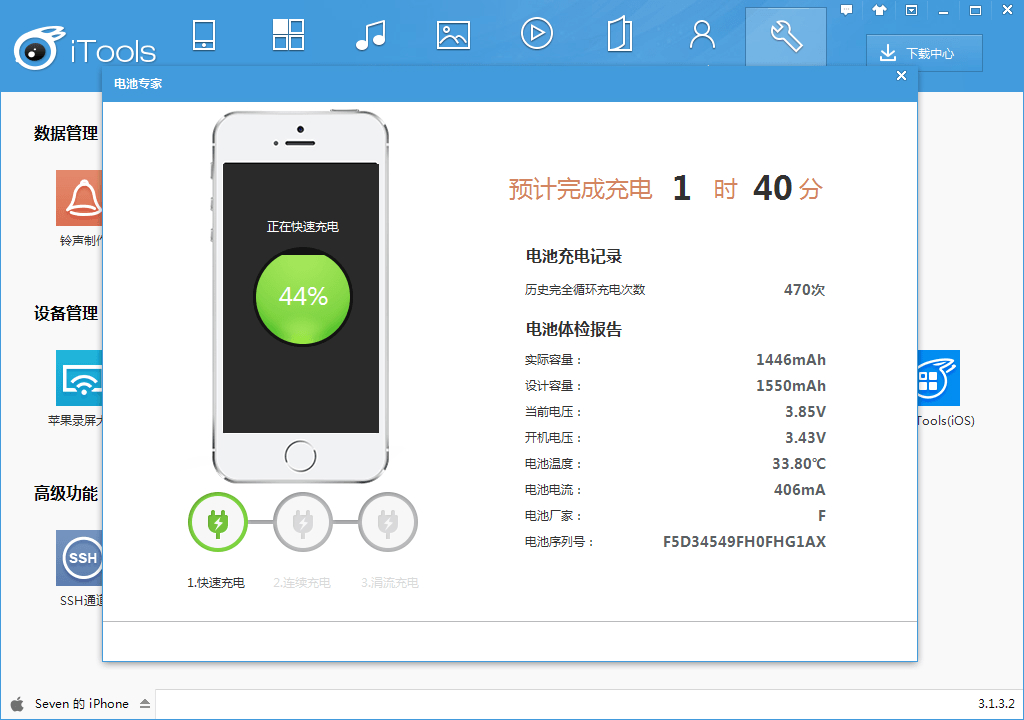Open the applications grid tab
The image size is (1024, 720).
click(288, 35)
